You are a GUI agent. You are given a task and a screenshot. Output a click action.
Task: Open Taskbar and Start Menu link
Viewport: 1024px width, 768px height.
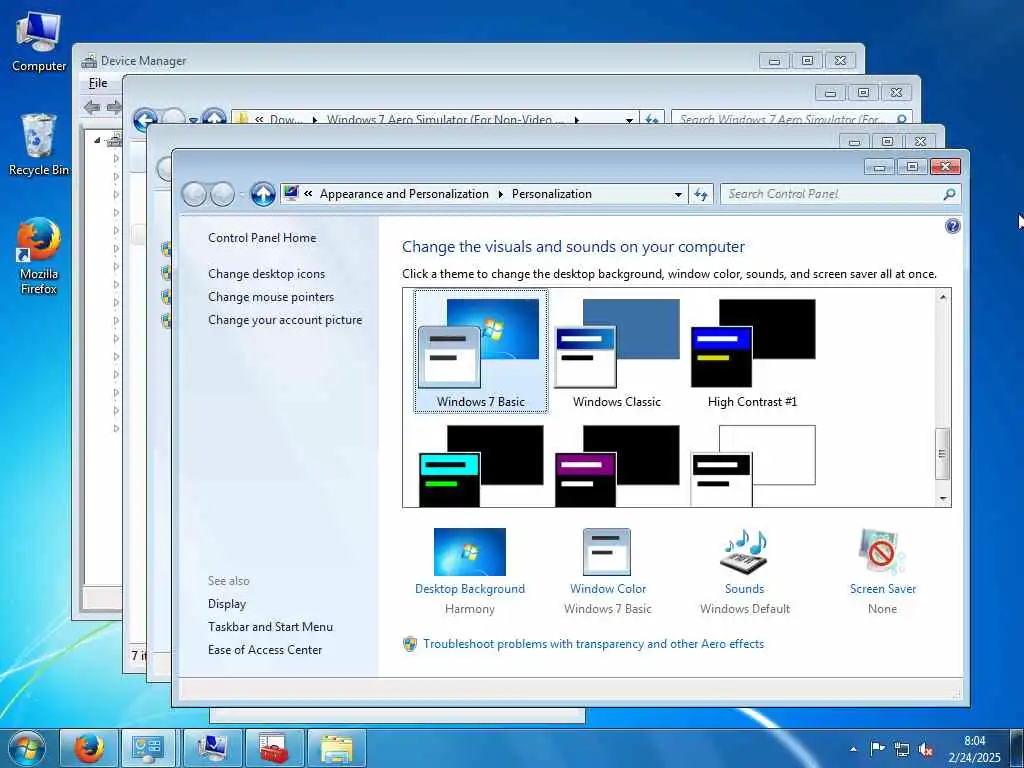point(270,627)
